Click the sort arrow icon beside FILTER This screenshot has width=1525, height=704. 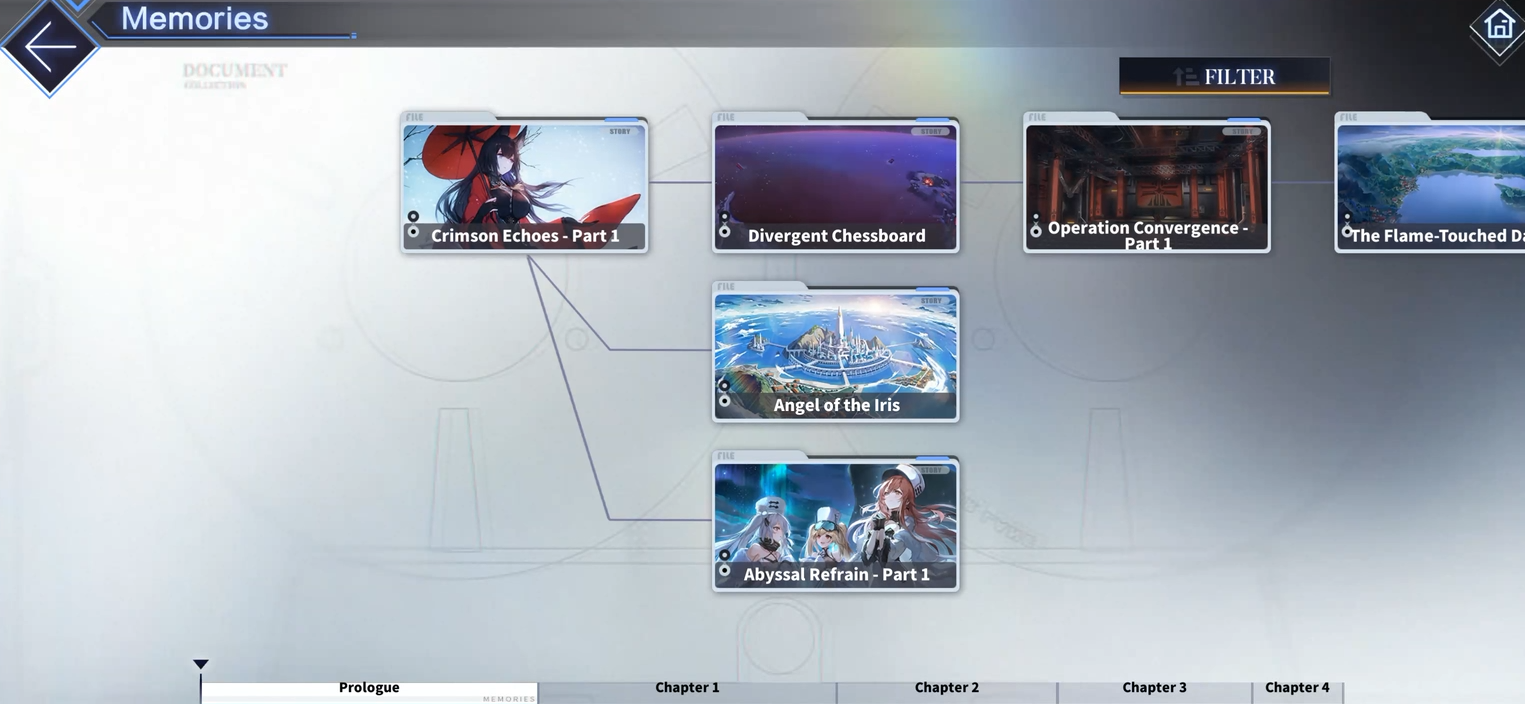[1186, 76]
